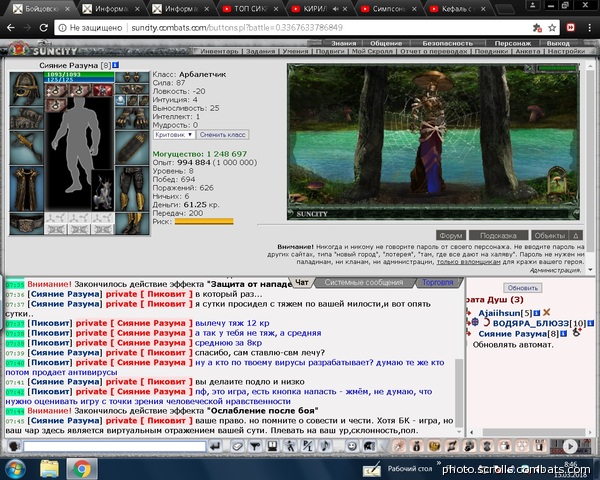Open info for ВОДЯРА_БЛЮЗЗ in player list
600x480 pixels.
click(591, 323)
